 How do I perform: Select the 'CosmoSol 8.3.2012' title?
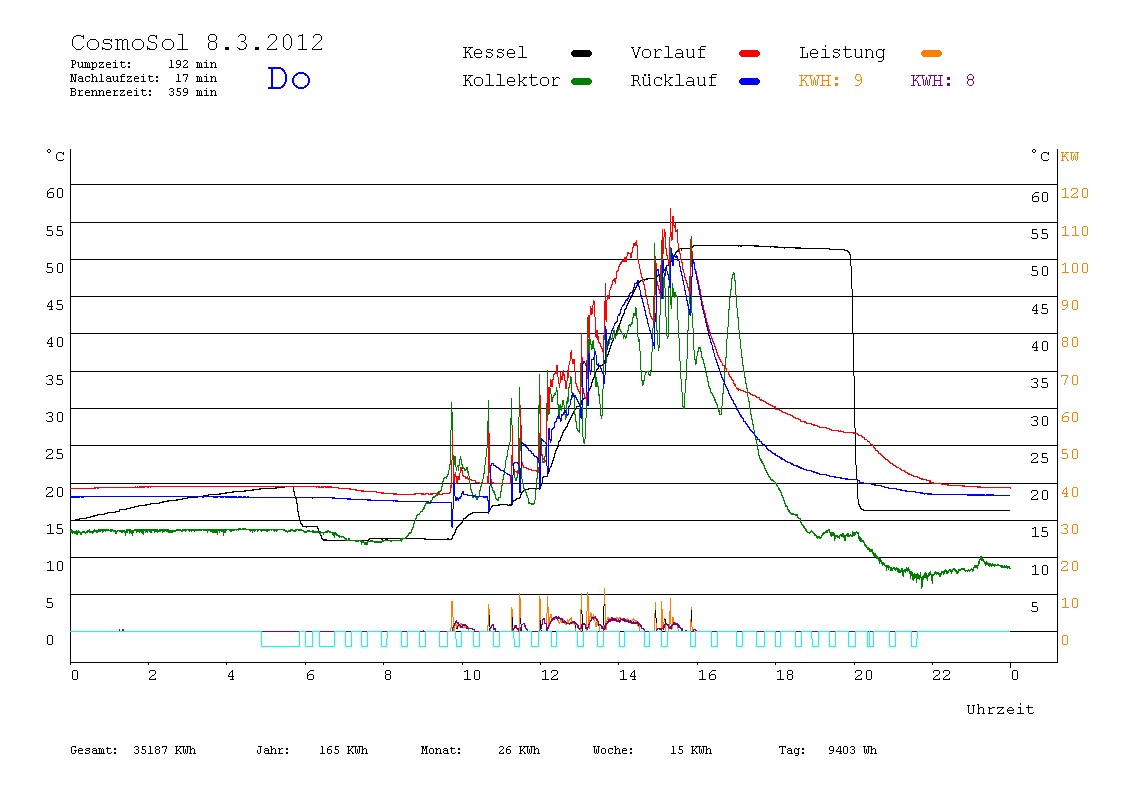pos(197,42)
